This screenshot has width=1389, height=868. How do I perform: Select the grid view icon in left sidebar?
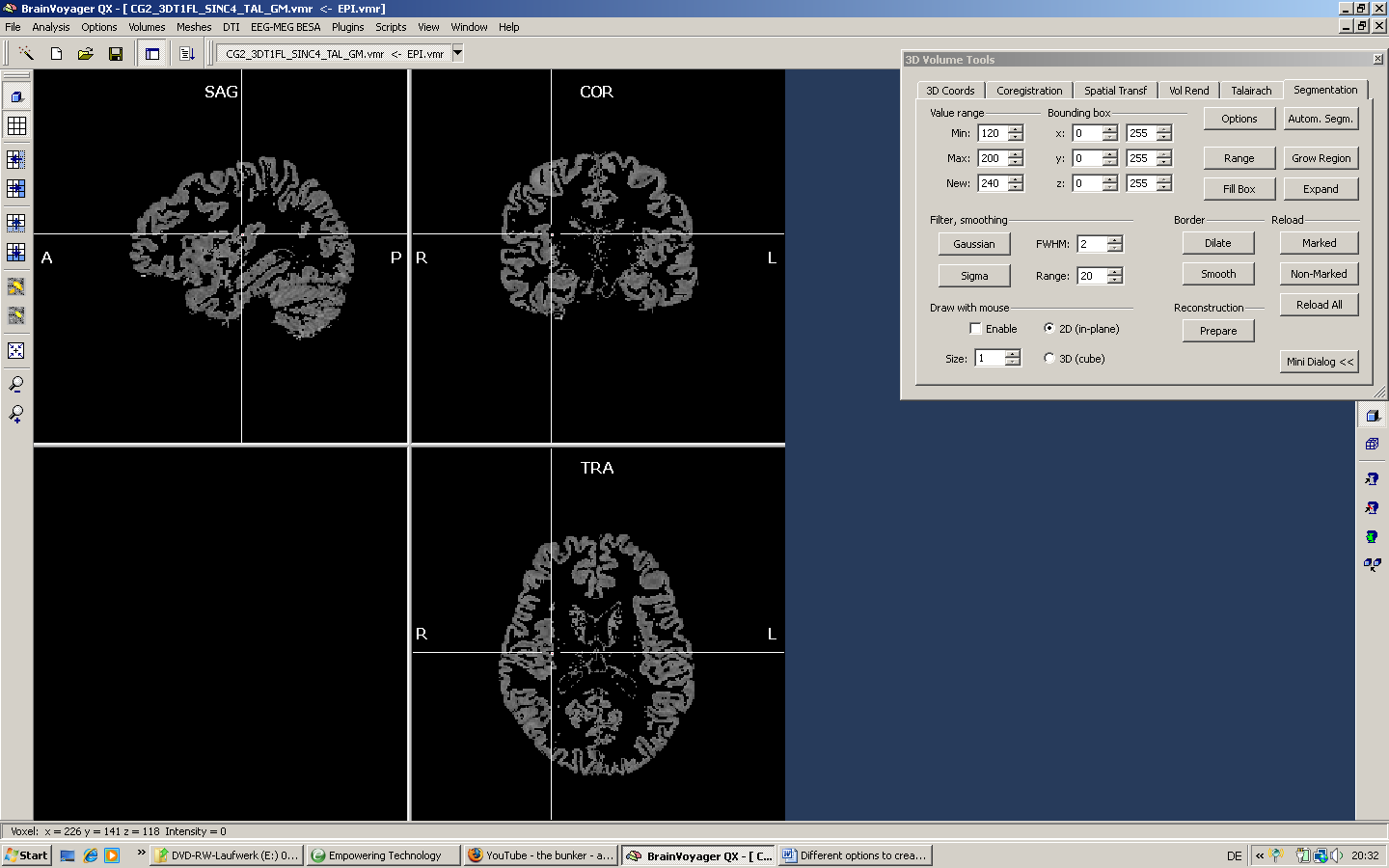click(x=16, y=125)
